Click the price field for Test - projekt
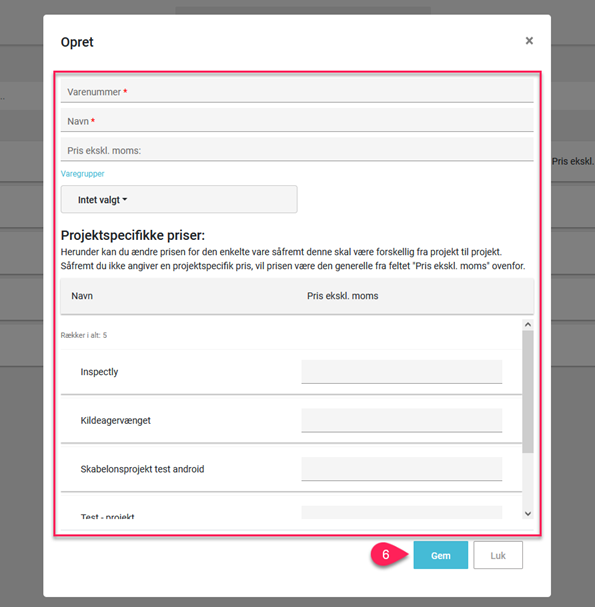Viewport: 595px width, 607px height. (401, 512)
